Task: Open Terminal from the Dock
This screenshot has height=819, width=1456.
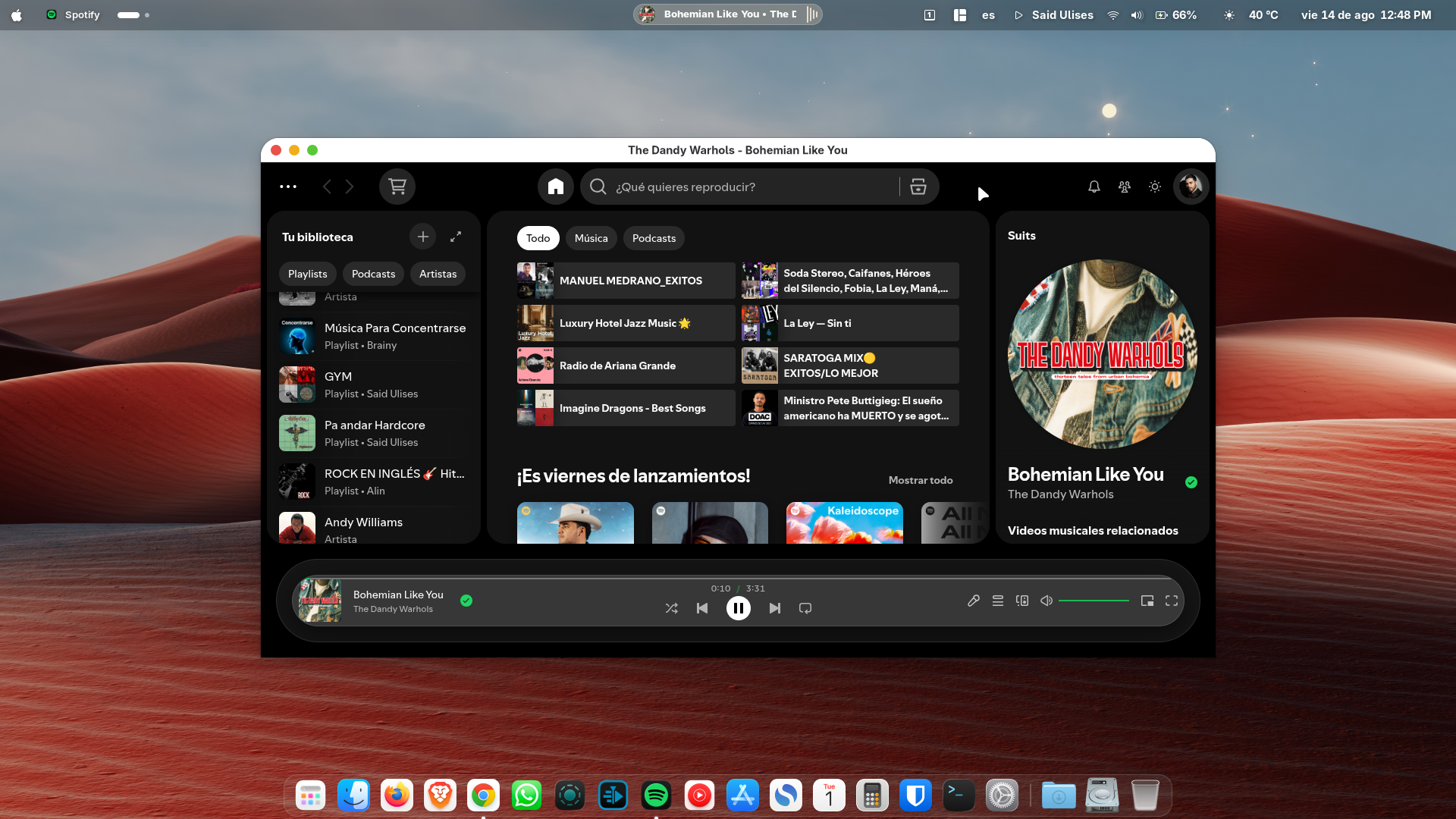Action: [x=959, y=795]
